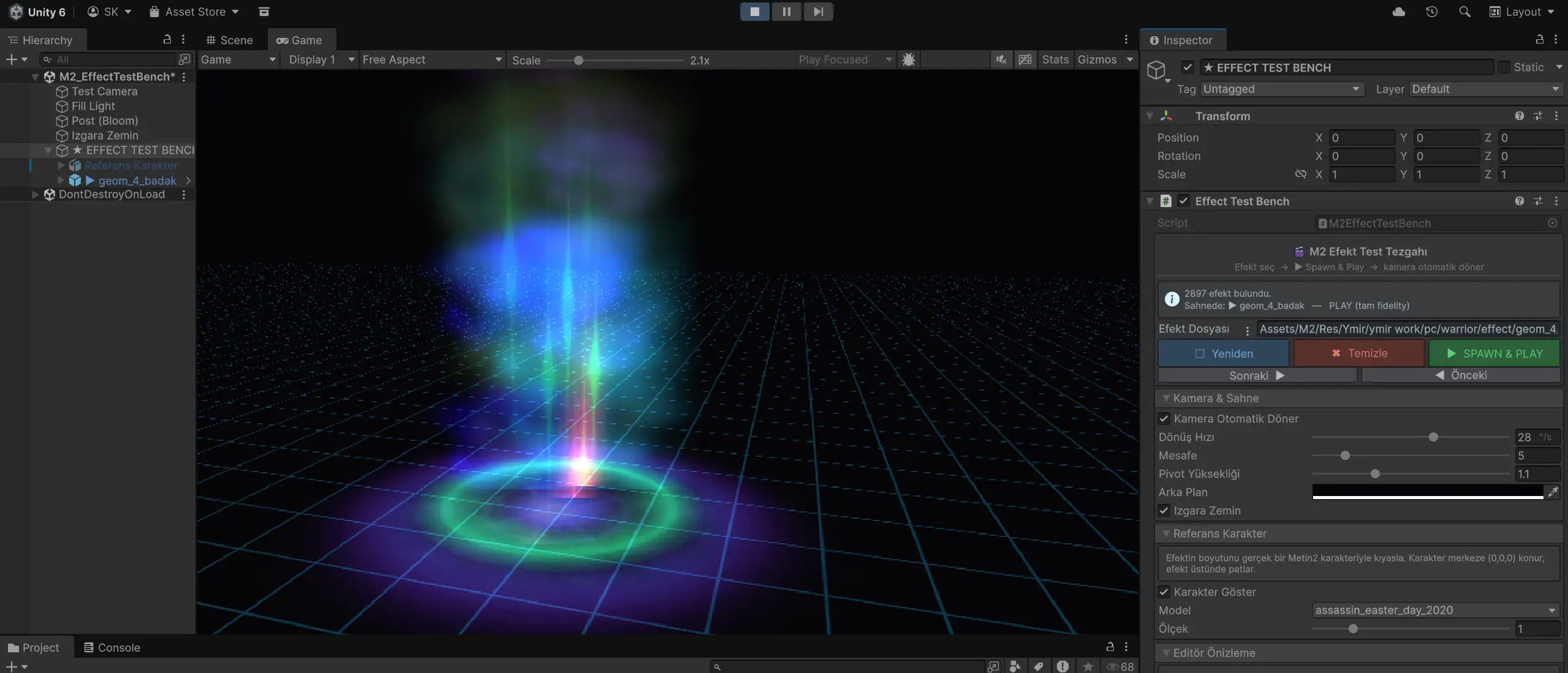The width and height of the screenshot is (1568, 673).
Task: Open the Package Manager box icon
Action: pos(264,12)
